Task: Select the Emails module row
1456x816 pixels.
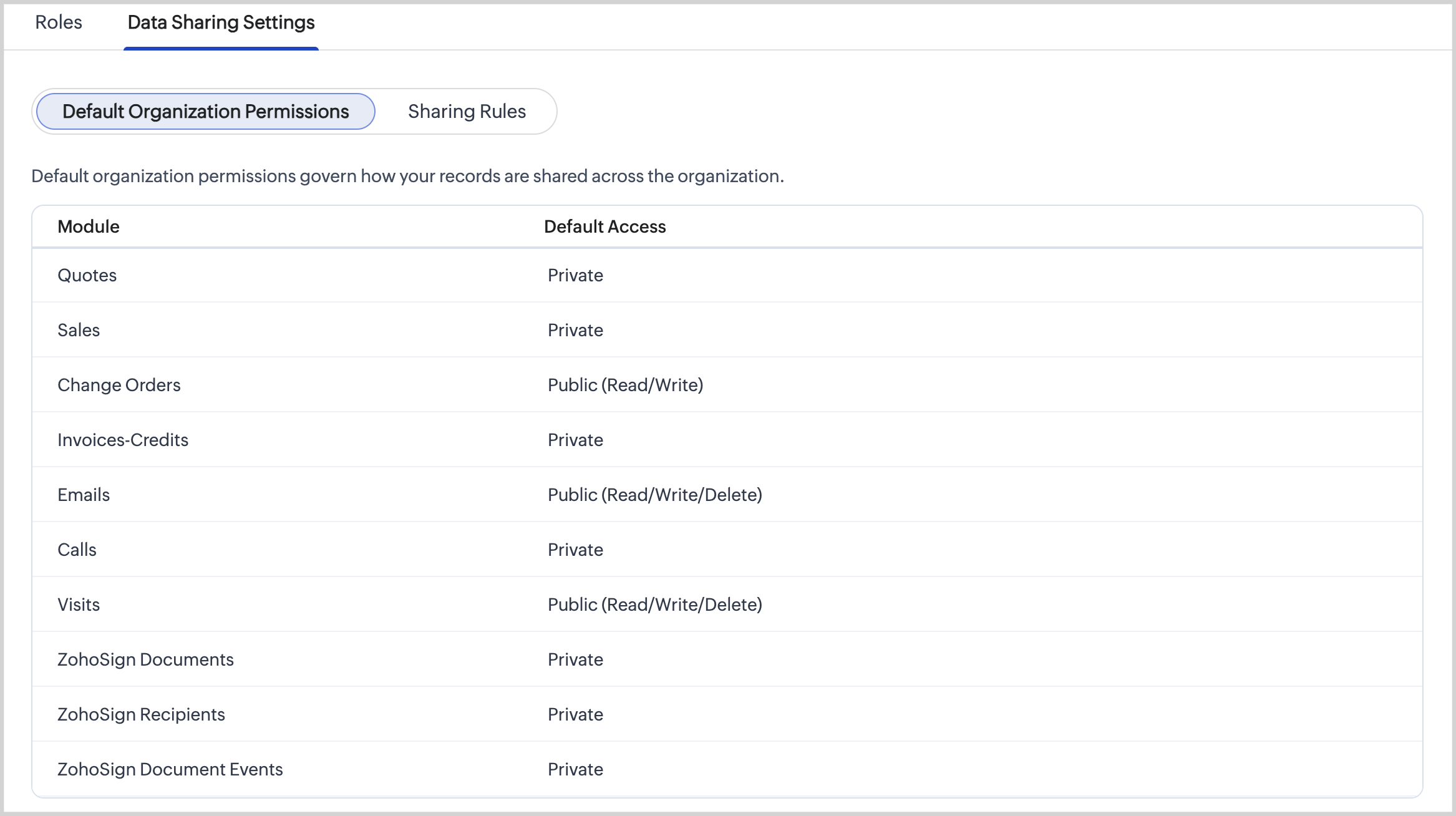Action: pyautogui.click(x=84, y=495)
